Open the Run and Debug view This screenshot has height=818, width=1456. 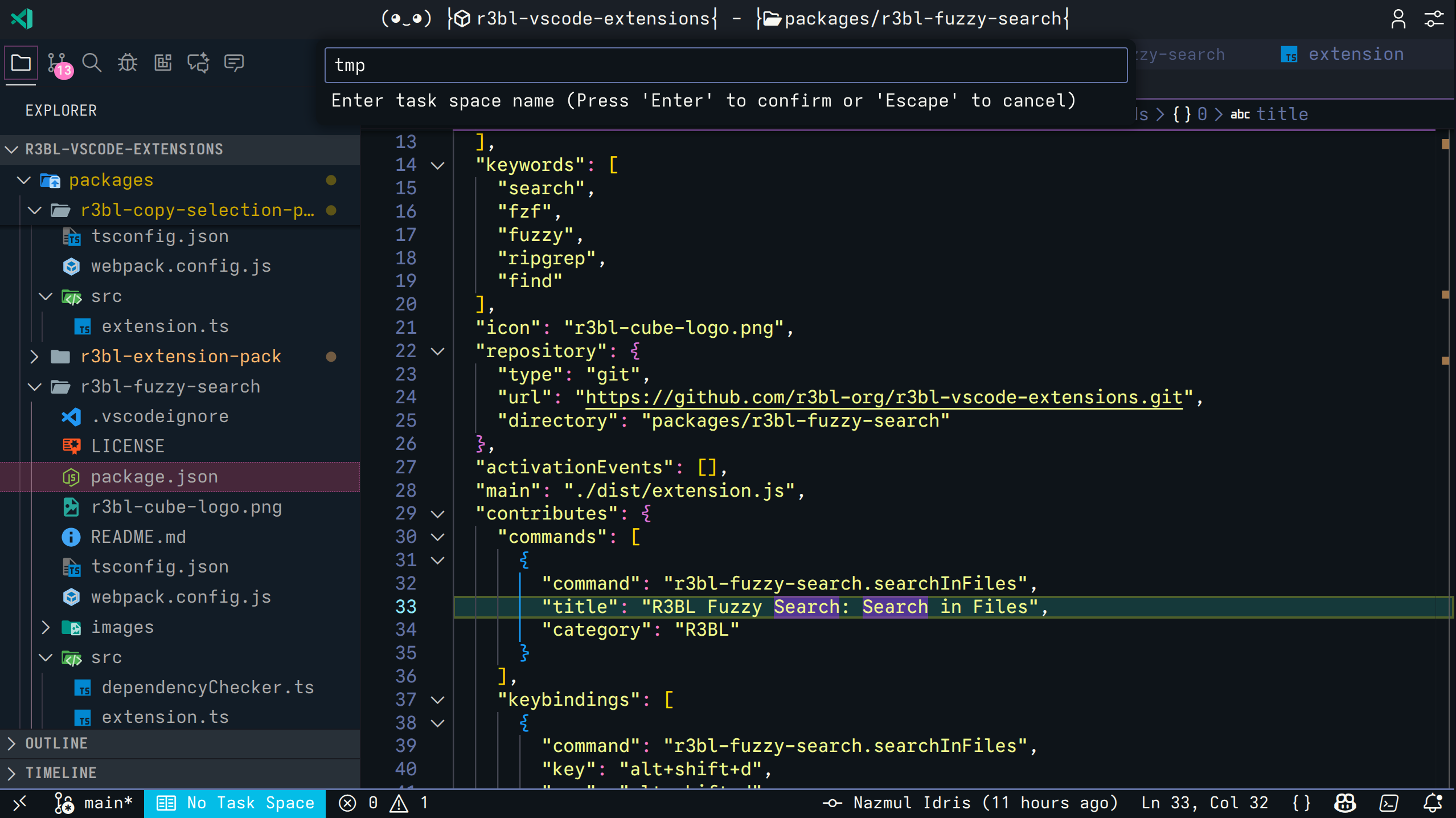pyautogui.click(x=126, y=62)
